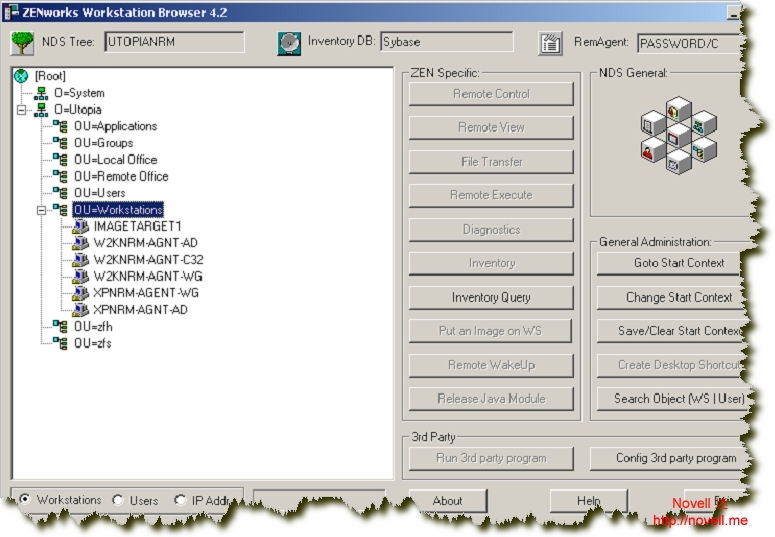Screen dimensions: 775x537
Task: Minimize the ZENworks Workstation Browser window
Action: [733, 14]
